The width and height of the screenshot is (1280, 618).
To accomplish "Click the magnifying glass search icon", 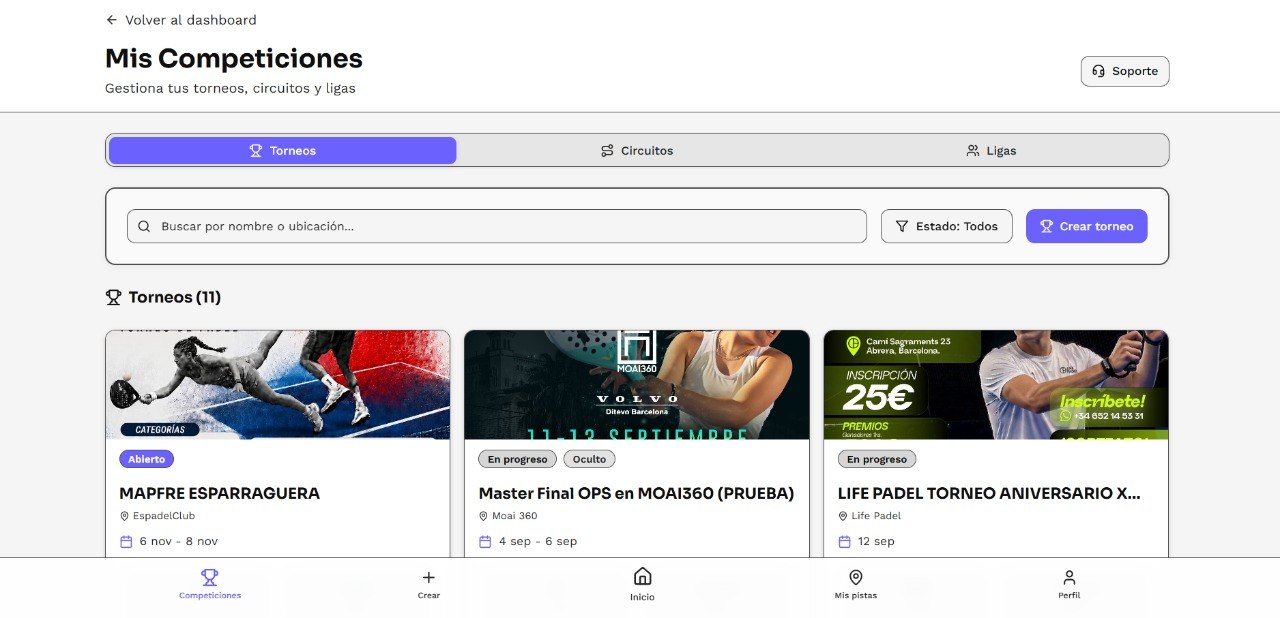I will click(144, 226).
